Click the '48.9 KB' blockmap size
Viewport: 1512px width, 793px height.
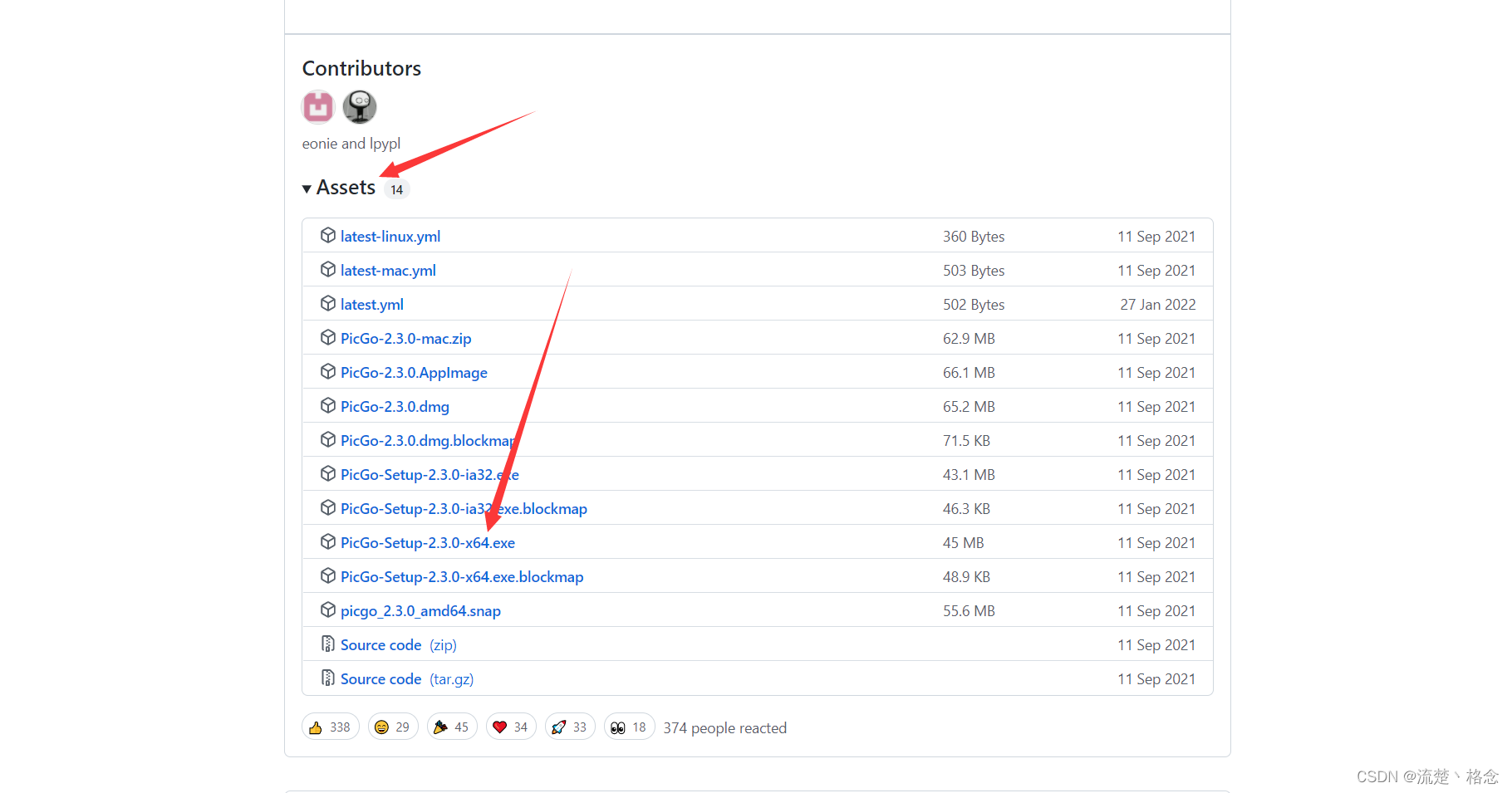pos(966,577)
